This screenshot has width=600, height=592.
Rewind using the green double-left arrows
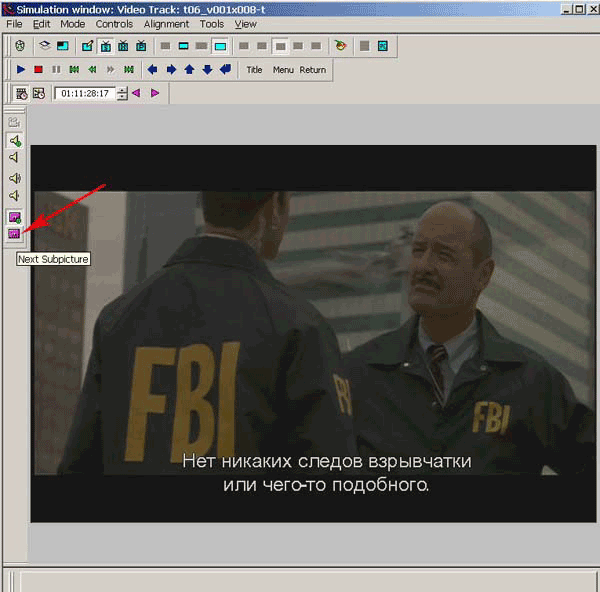92,70
